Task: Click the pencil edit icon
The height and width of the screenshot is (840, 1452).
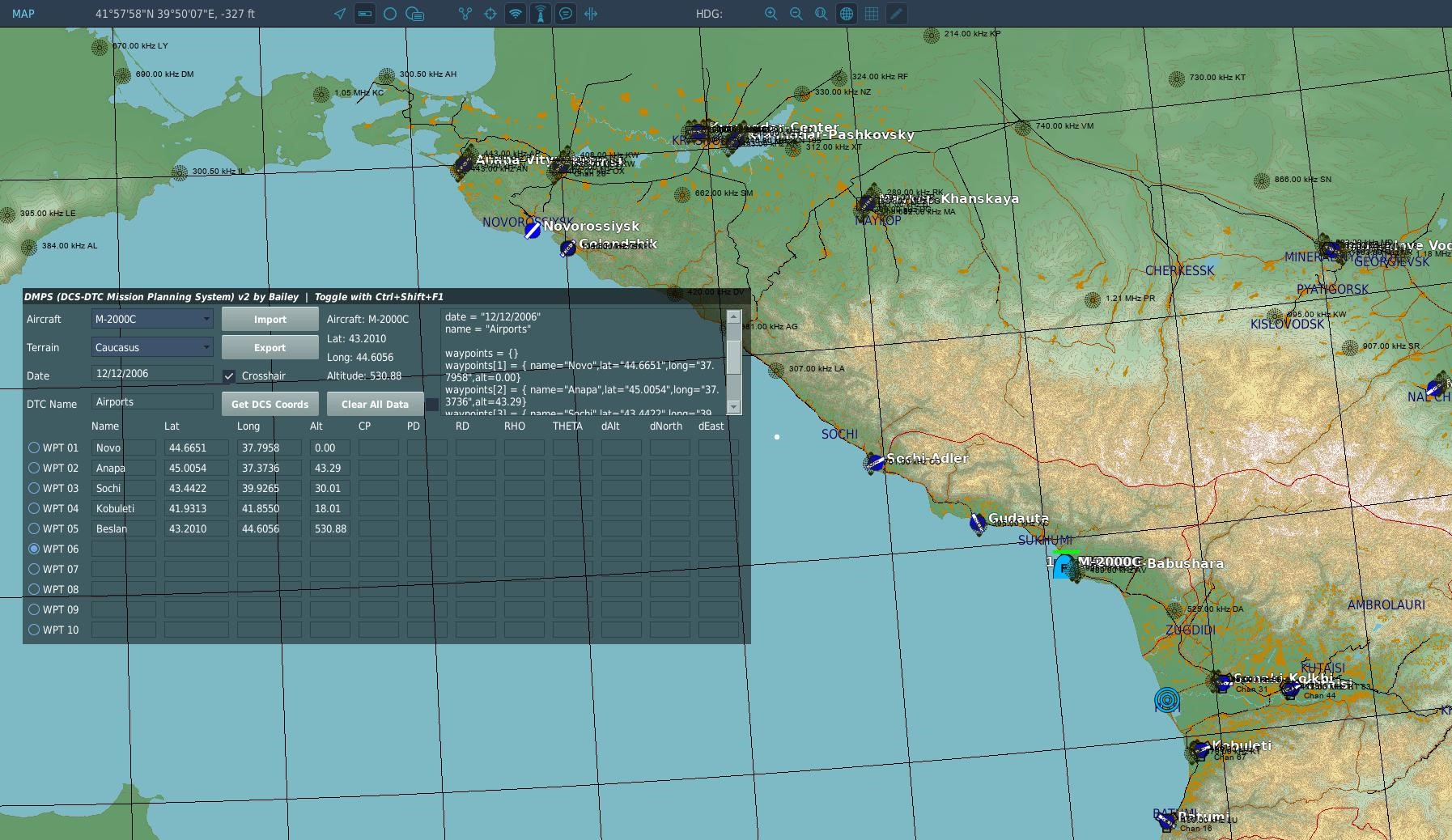Action: 896,14
